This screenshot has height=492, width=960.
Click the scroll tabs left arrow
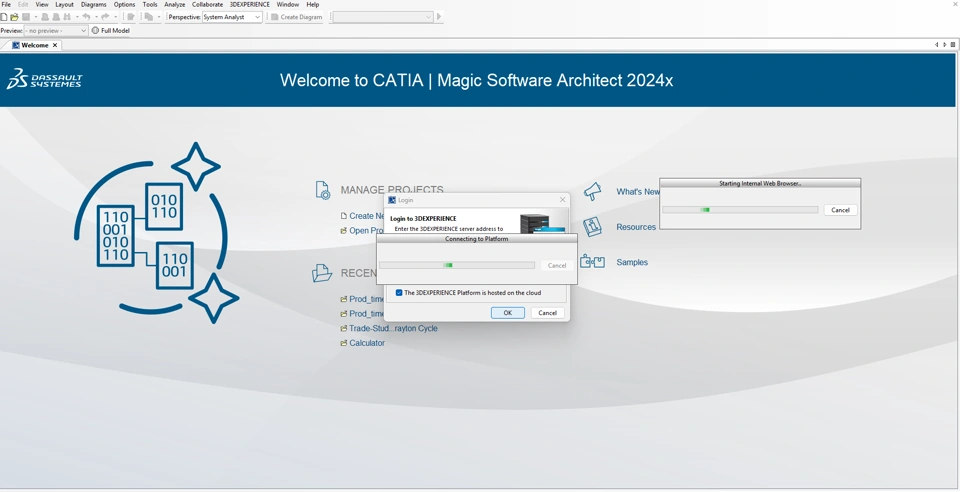(x=936, y=45)
